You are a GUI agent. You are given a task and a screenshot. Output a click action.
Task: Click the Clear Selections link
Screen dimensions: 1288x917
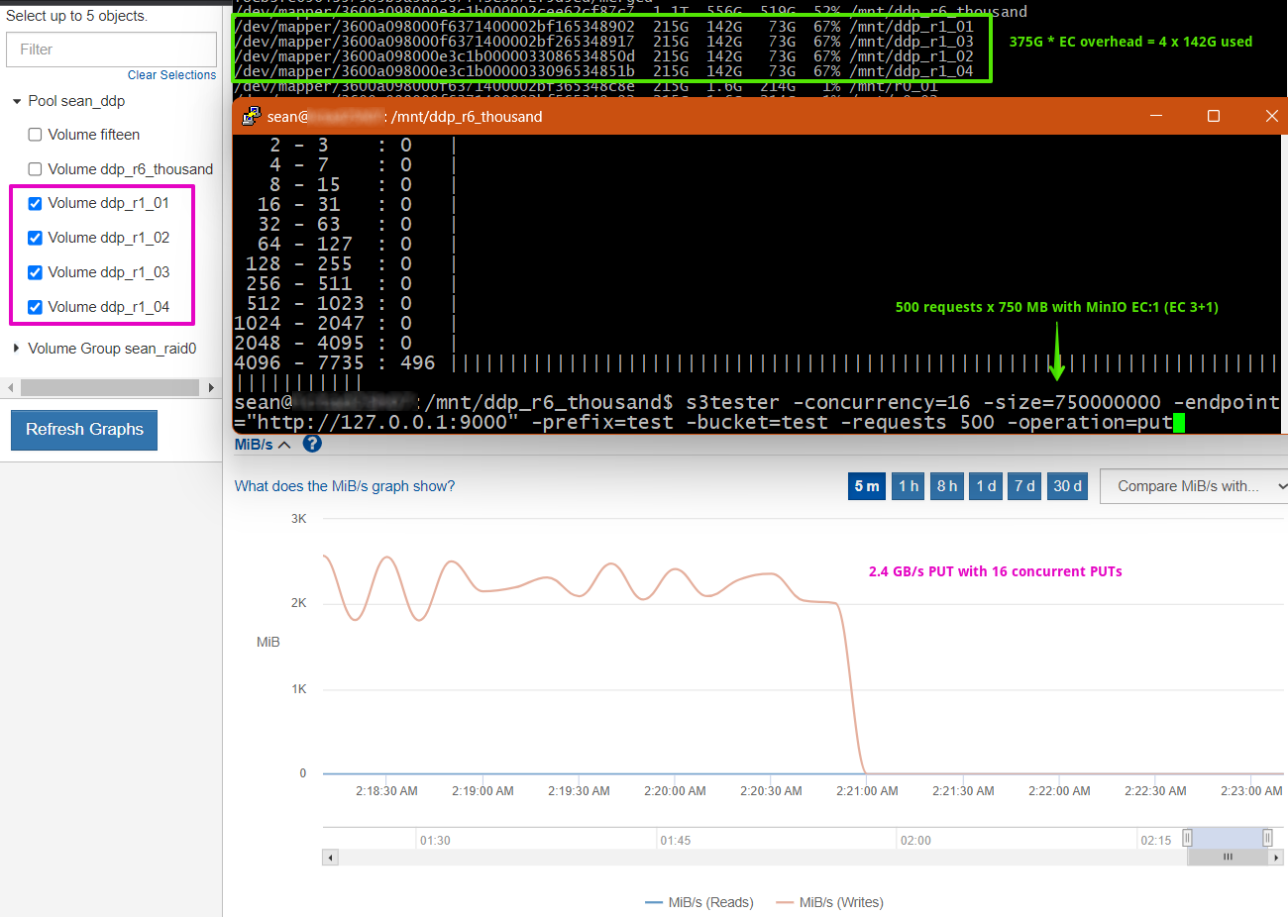pyautogui.click(x=172, y=75)
